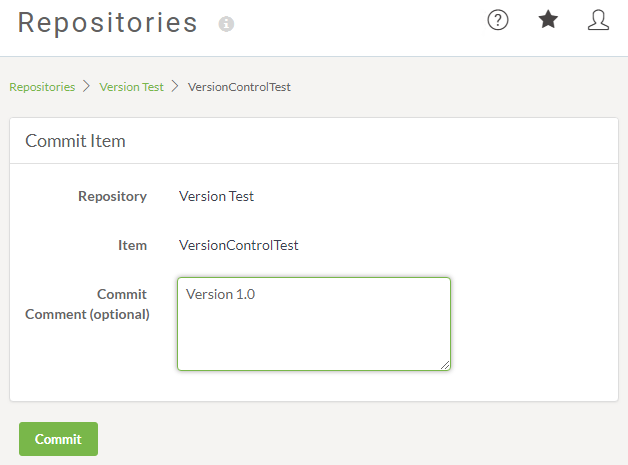The image size is (628, 465).
Task: Place cursor on the Version 1.0 comment text
Action: coord(220,294)
